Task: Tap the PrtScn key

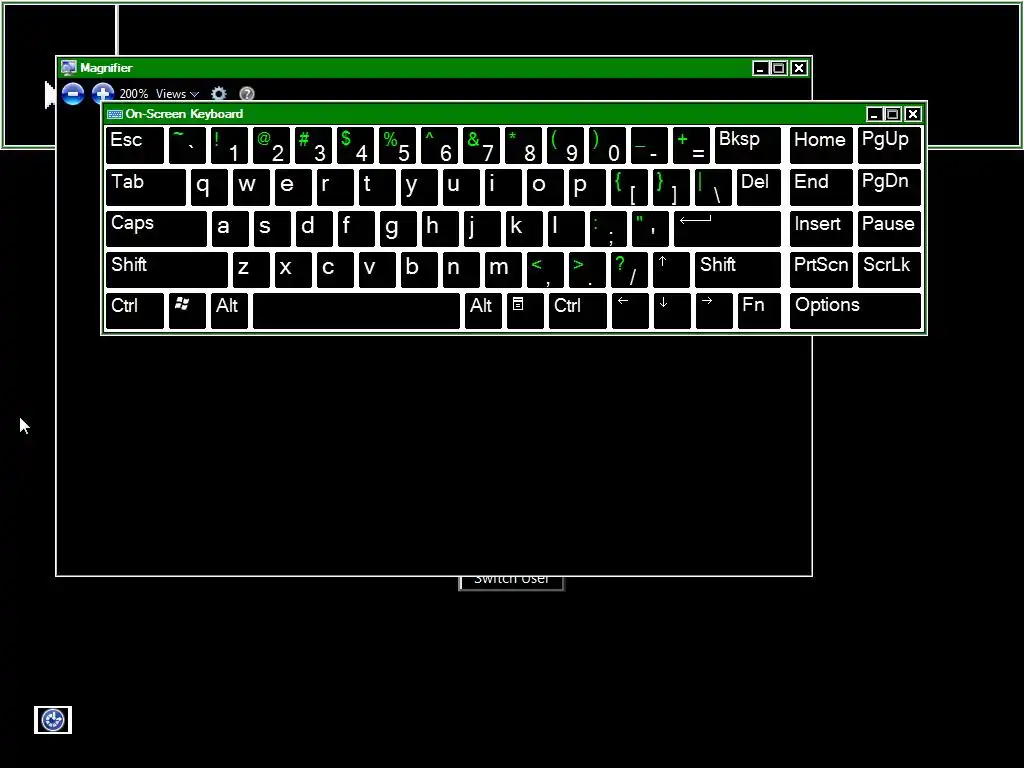Action: [x=821, y=270]
